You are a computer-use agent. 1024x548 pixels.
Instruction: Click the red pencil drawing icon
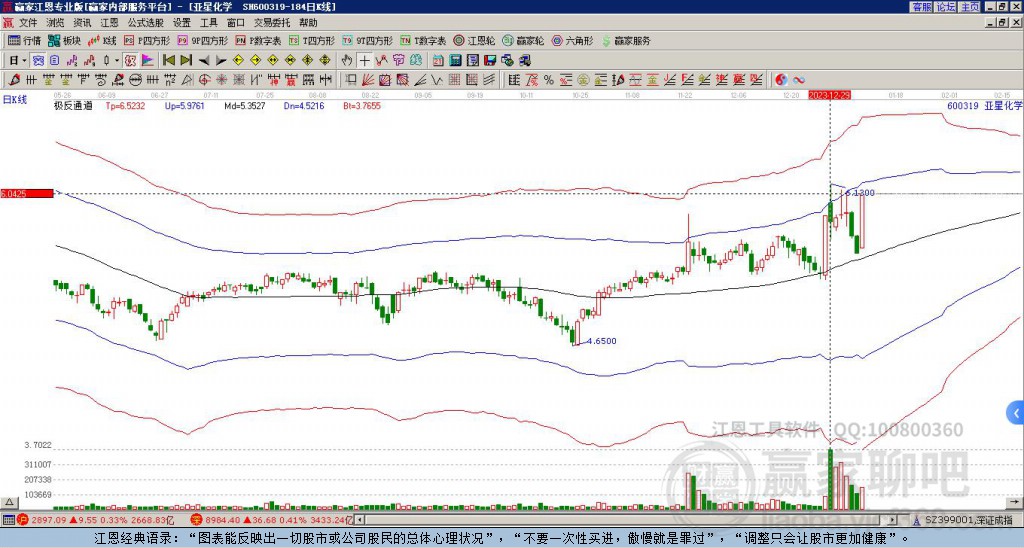[x=13, y=80]
